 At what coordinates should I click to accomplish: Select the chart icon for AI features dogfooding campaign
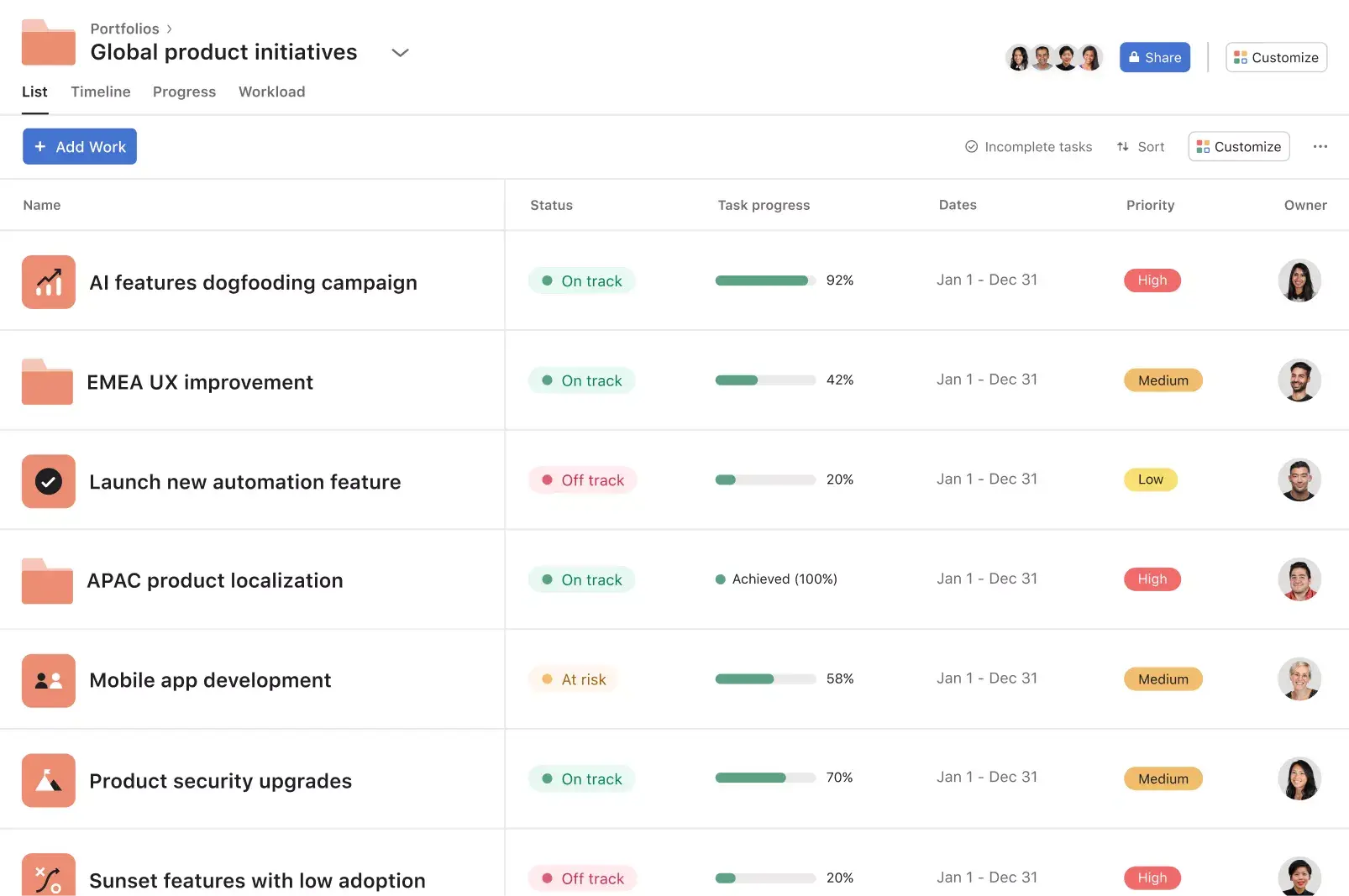(48, 282)
